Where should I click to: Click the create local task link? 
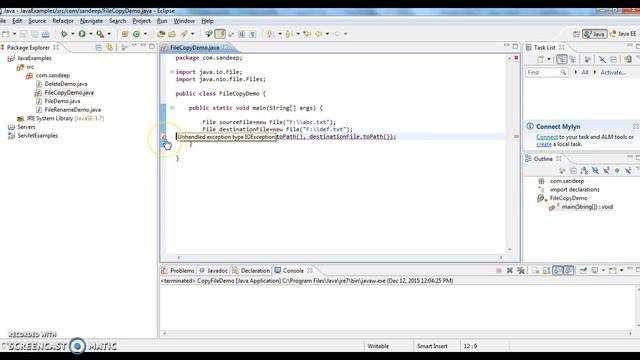point(544,144)
